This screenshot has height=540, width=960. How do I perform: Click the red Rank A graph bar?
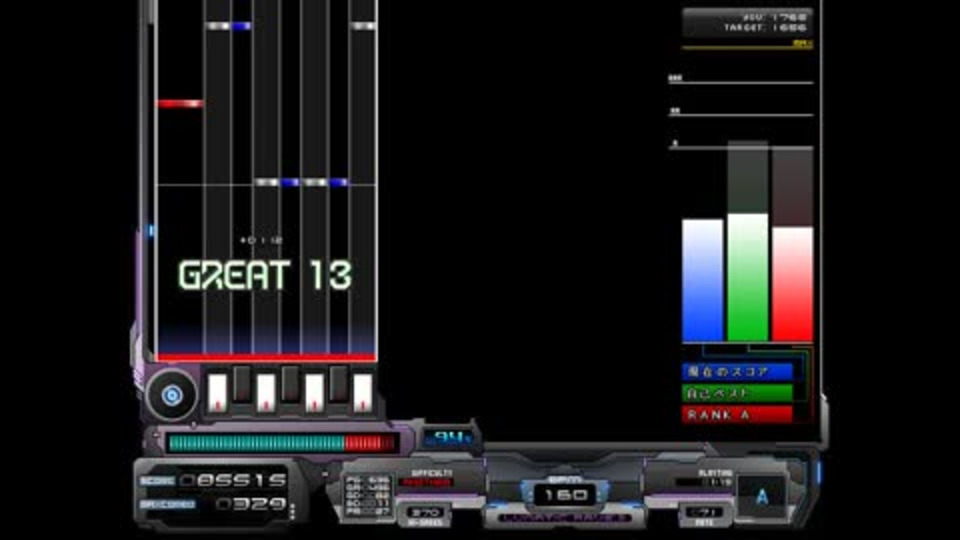pos(792,283)
